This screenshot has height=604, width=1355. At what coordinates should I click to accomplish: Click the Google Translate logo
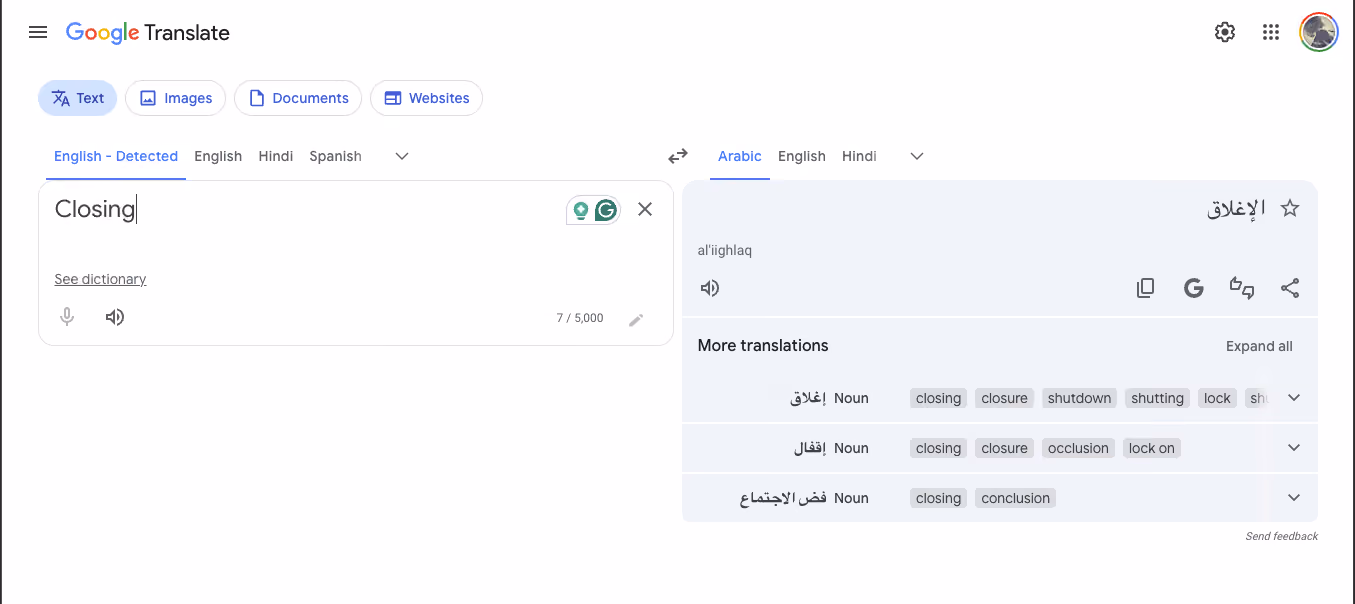click(148, 32)
